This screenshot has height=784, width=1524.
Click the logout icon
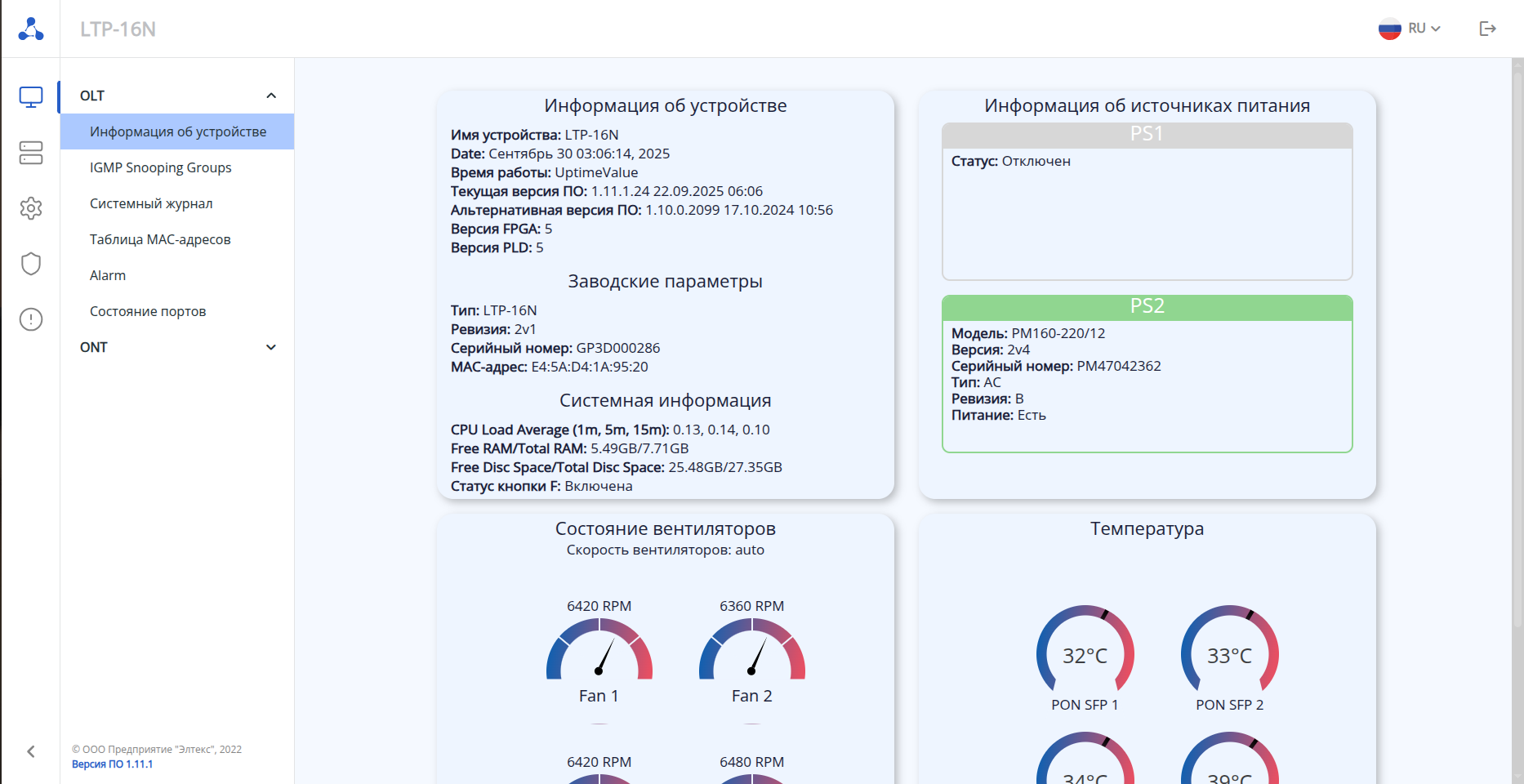coord(1488,29)
